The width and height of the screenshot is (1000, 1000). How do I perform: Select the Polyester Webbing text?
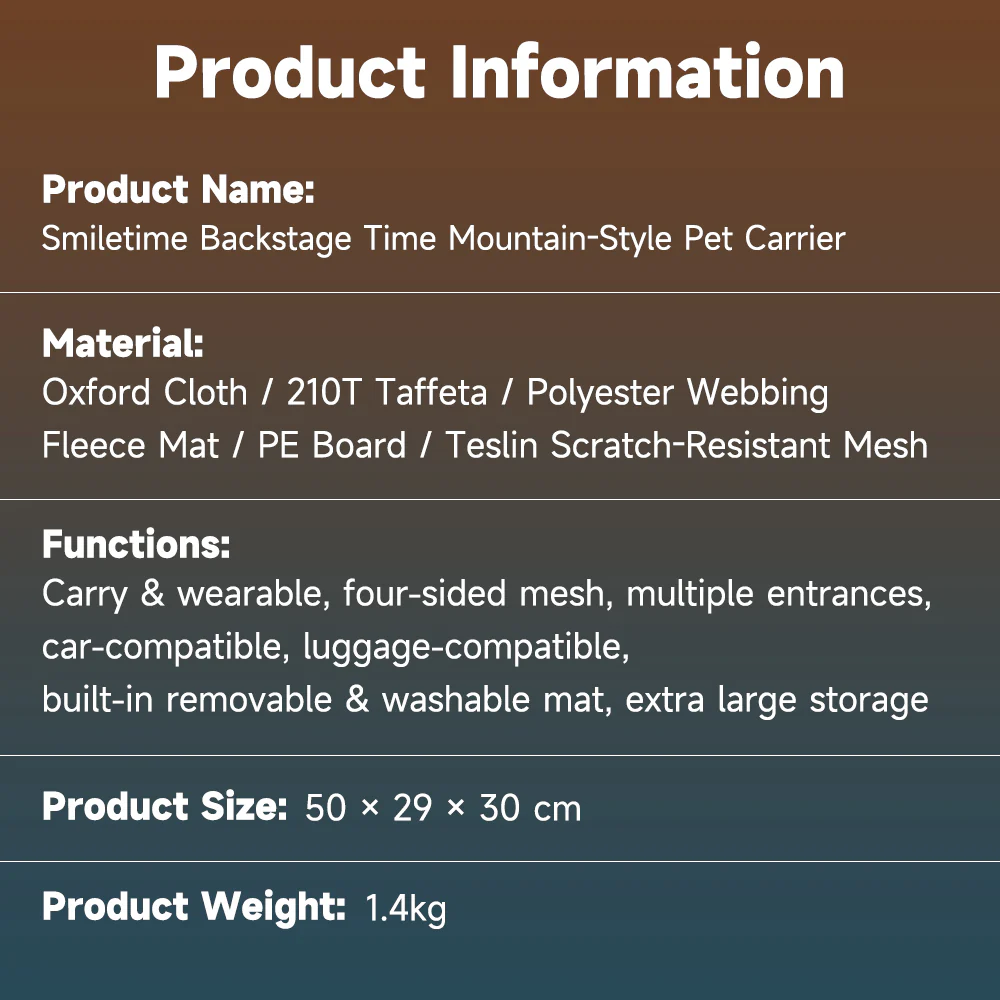678,393
